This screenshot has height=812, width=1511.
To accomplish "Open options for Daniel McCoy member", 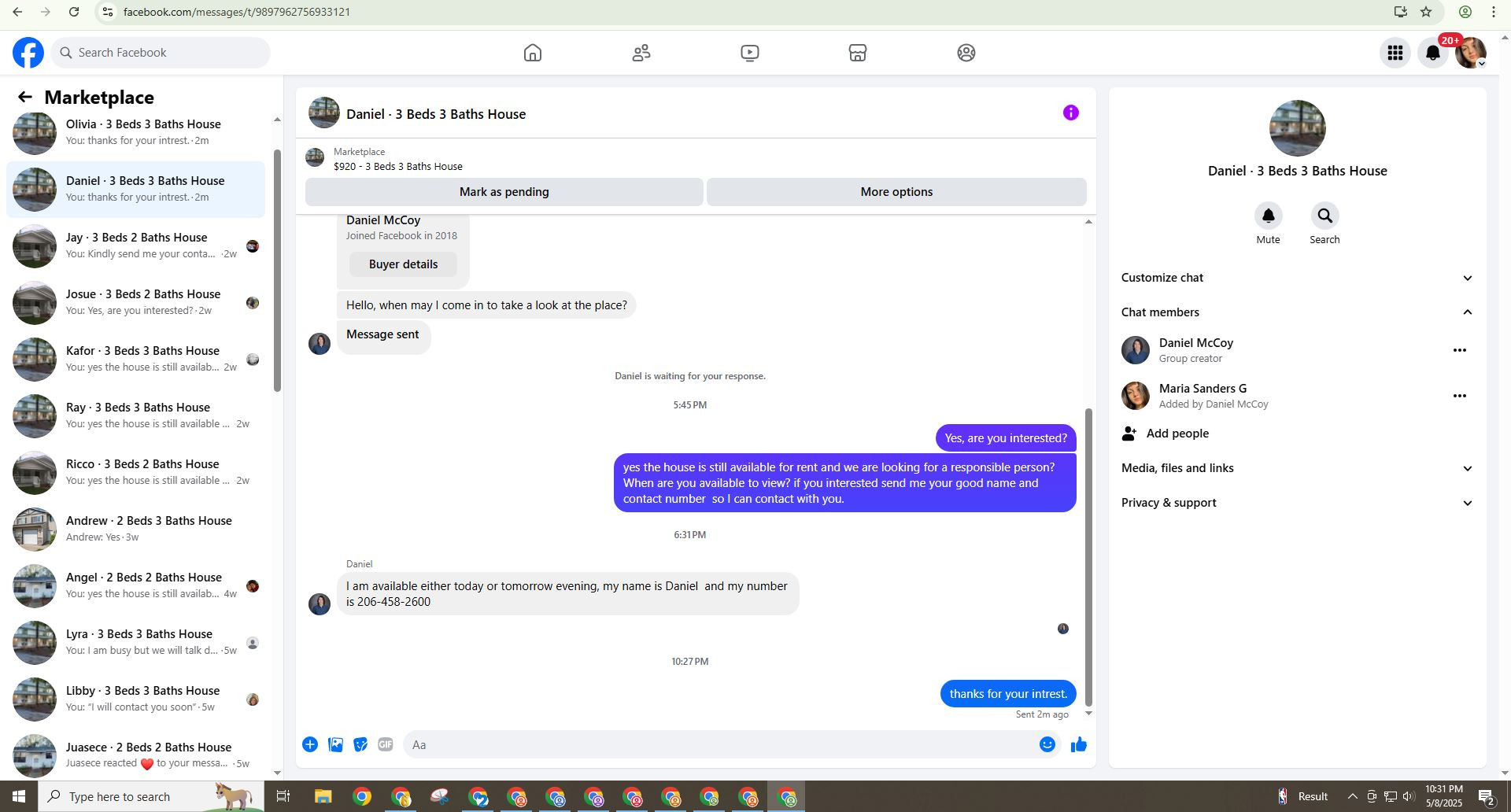I will pyautogui.click(x=1459, y=350).
